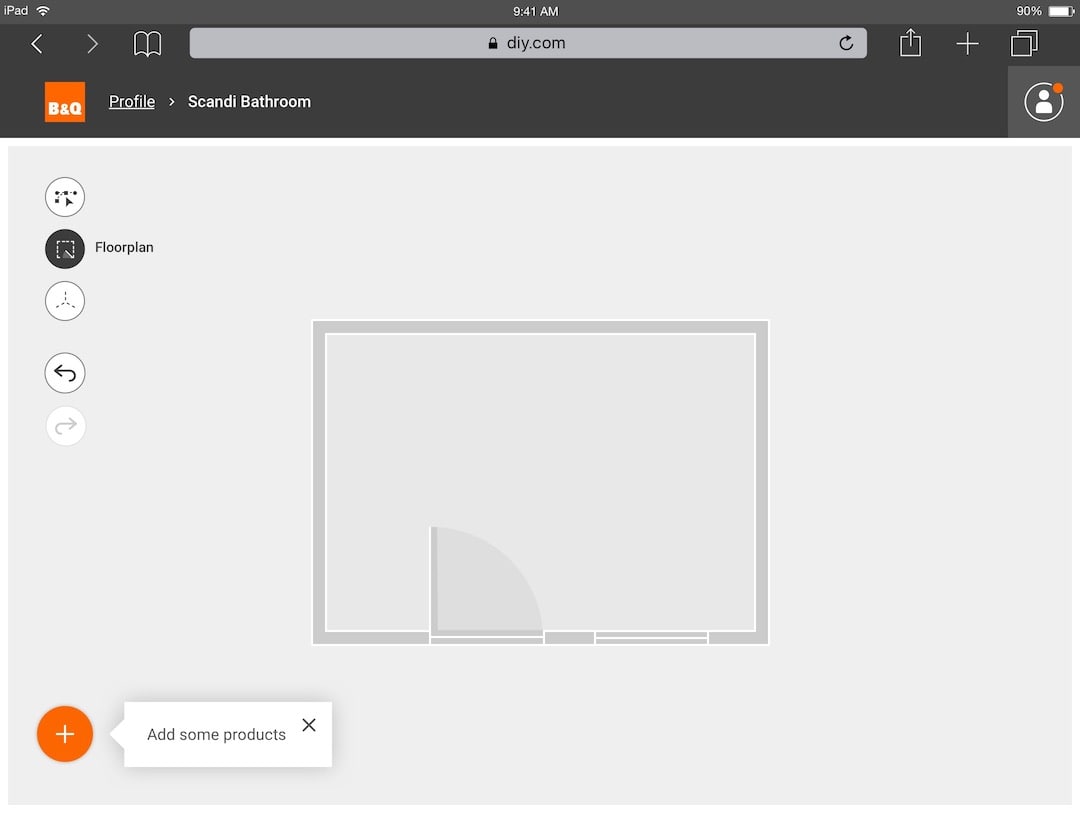Show all tabs overview icon
This screenshot has height=813, width=1080.
tap(1024, 43)
